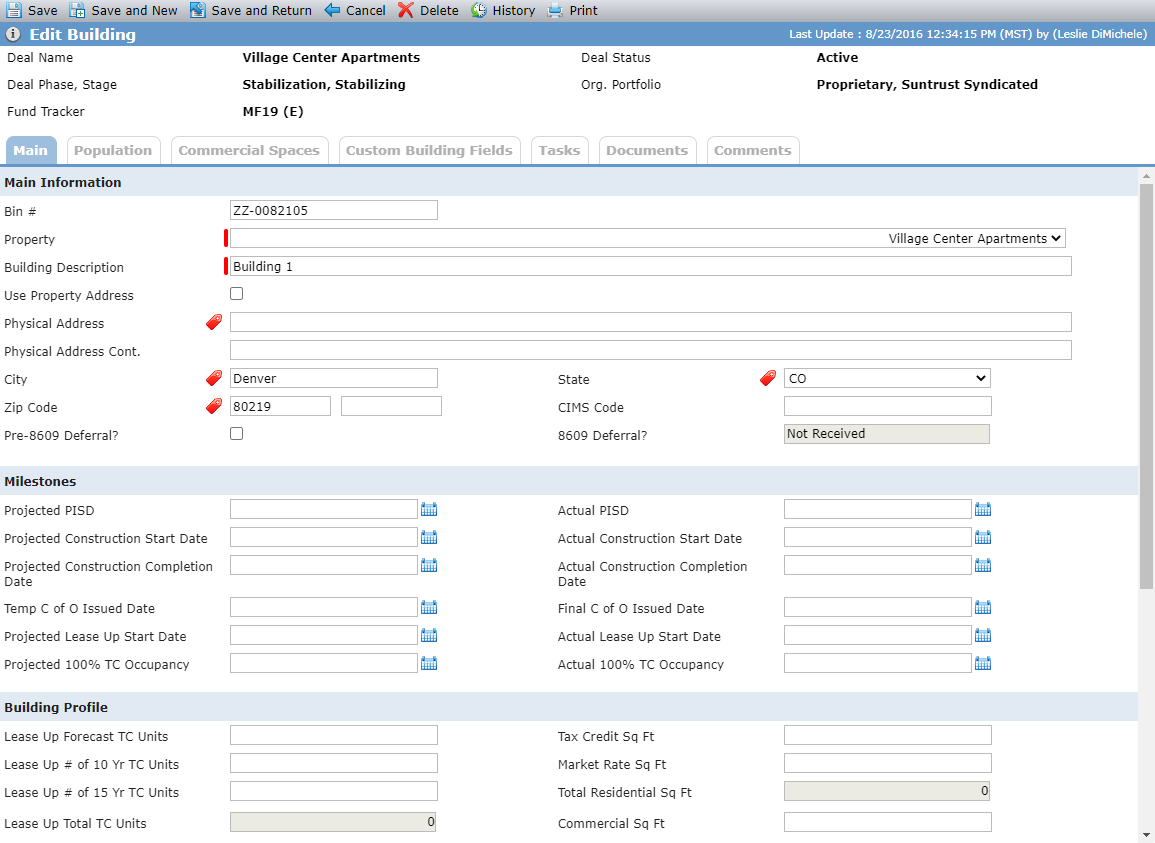Click the Save and New button label
1155x843 pixels.
coord(134,10)
